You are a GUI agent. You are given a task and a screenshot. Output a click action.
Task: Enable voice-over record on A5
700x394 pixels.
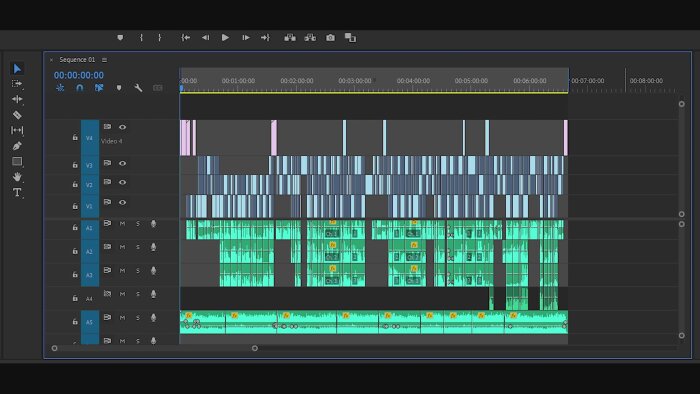pos(154,318)
